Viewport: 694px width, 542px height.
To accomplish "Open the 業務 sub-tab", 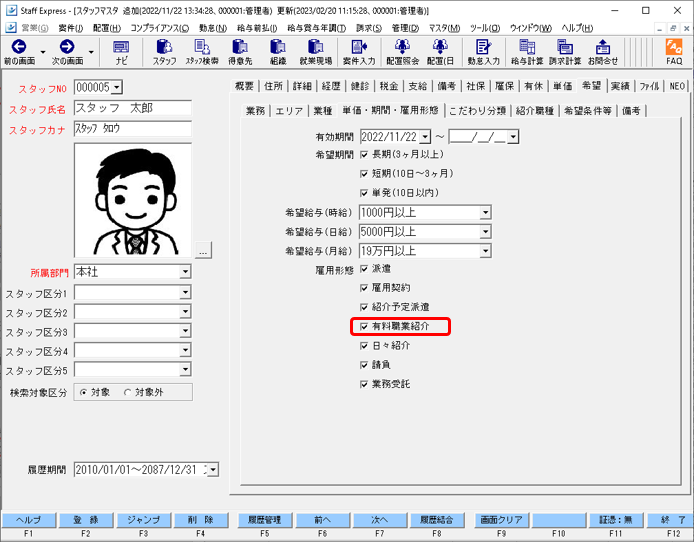I will pos(256,111).
